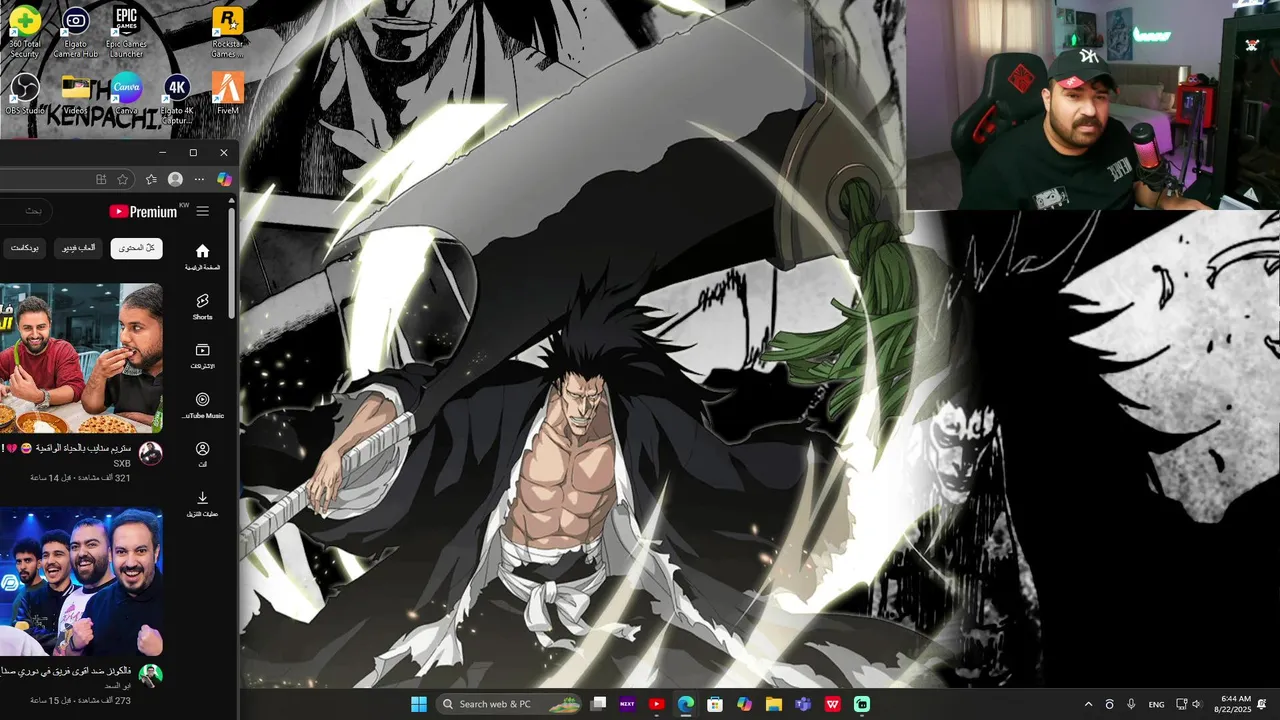The width and height of the screenshot is (1280, 720).
Task: Open Shorts in YouTube sidebar
Action: [x=202, y=307]
